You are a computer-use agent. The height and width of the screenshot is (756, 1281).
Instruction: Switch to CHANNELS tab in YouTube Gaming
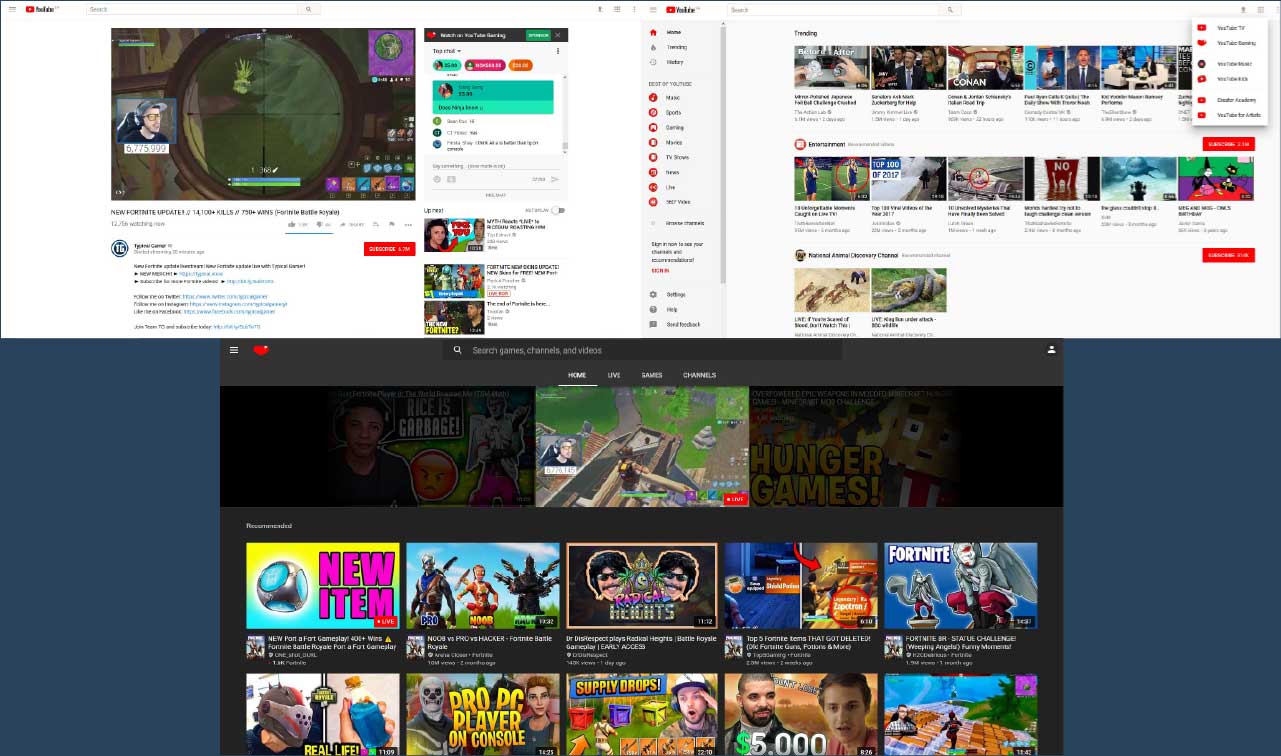(699, 375)
